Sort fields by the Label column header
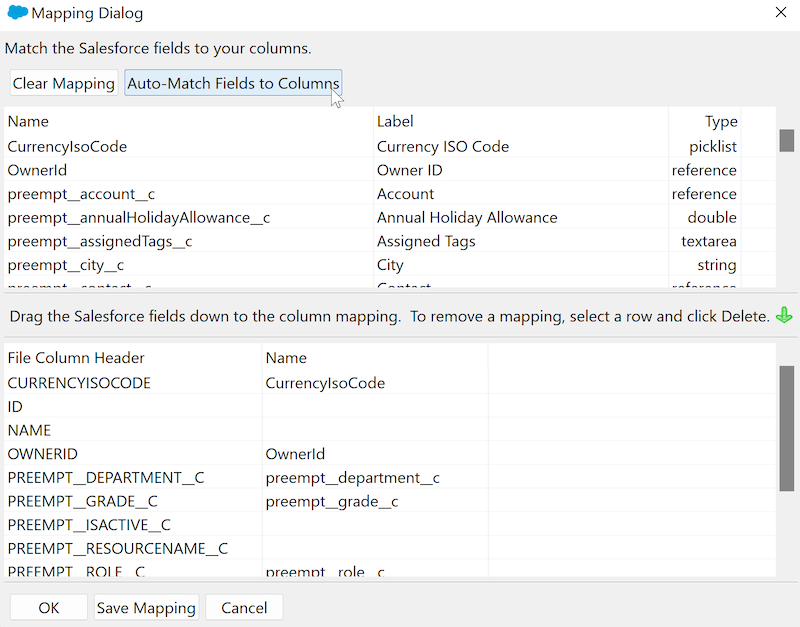The image size is (800, 627). coord(395,122)
